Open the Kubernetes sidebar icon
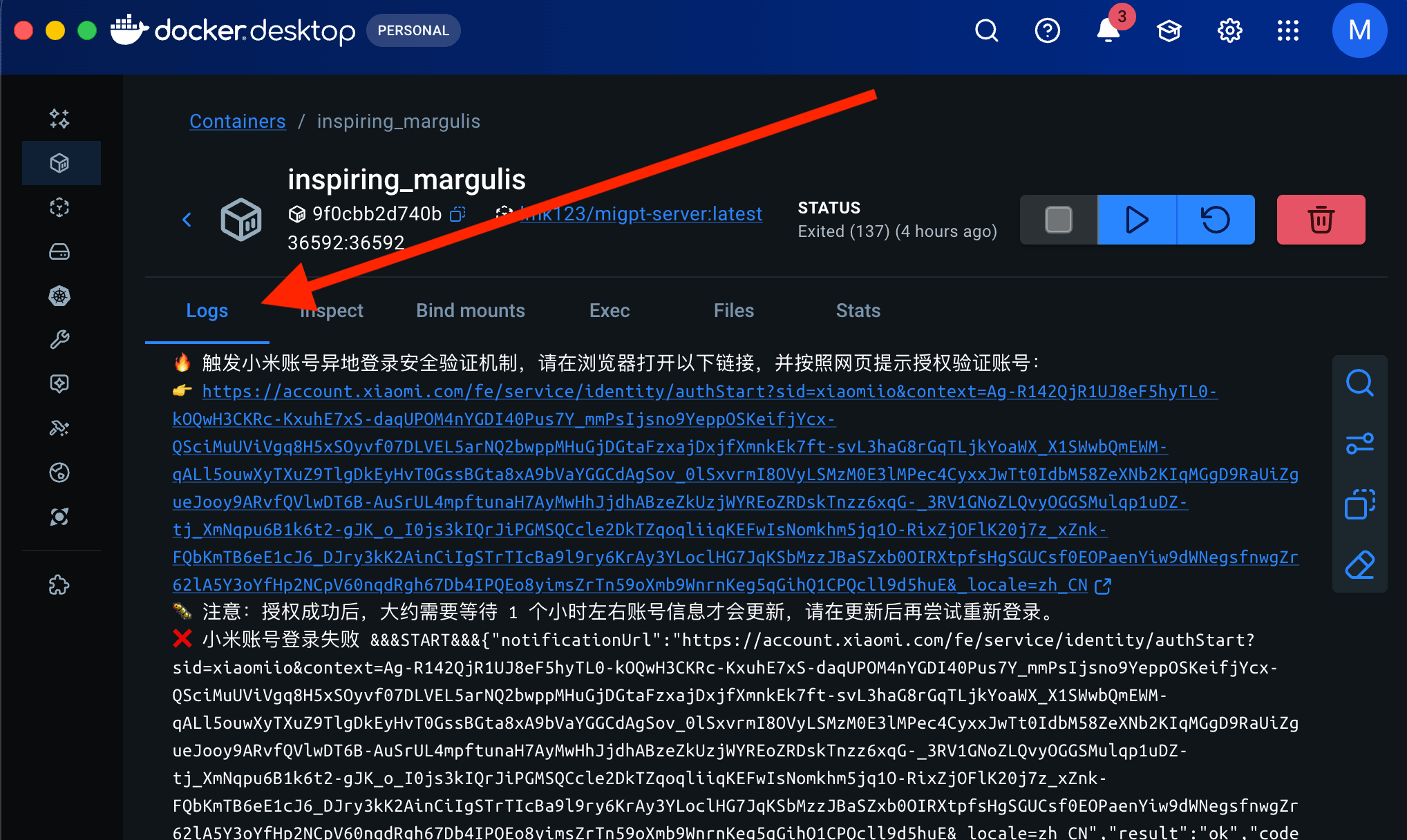 [x=60, y=296]
